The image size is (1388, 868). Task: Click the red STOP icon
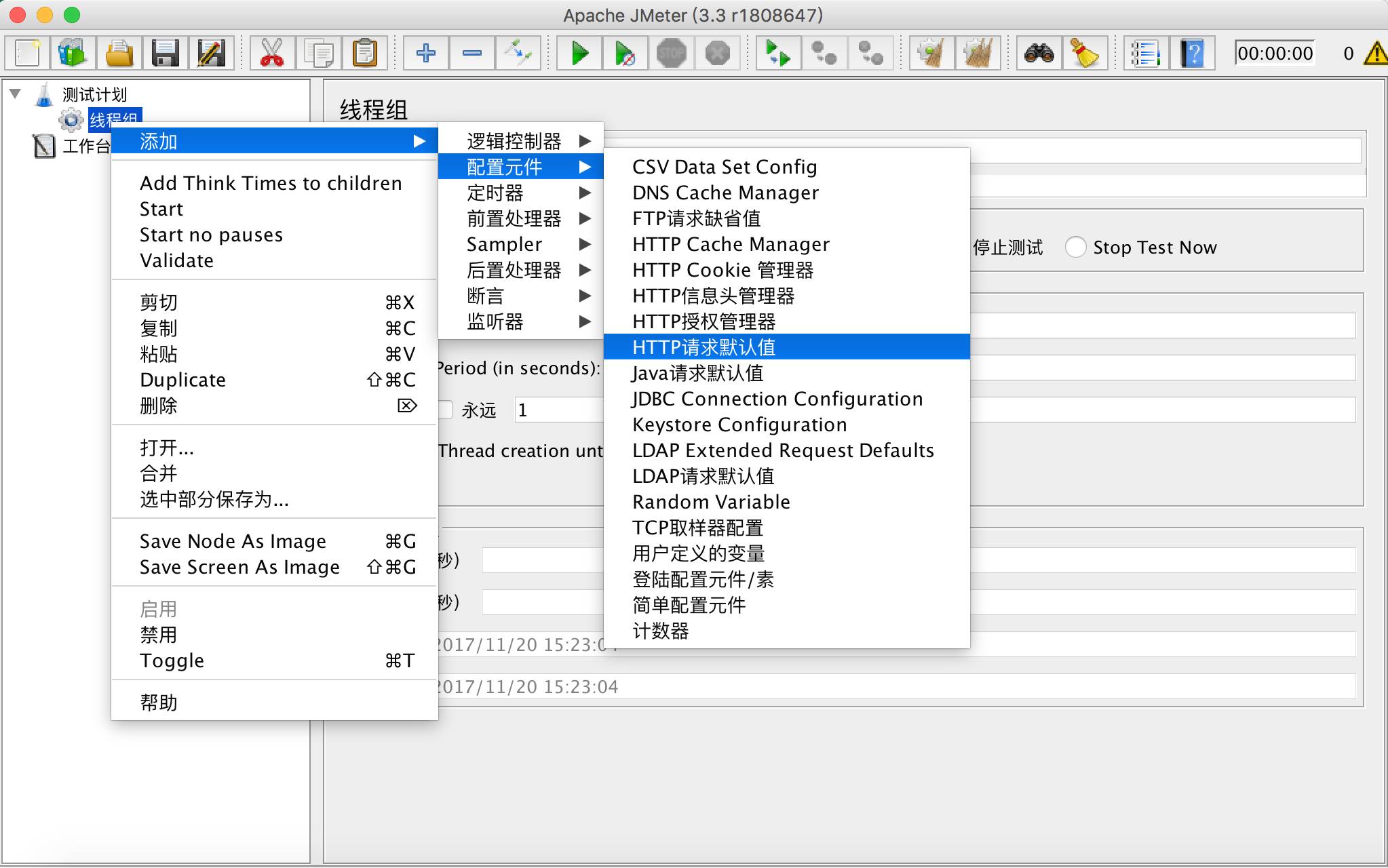[x=671, y=53]
